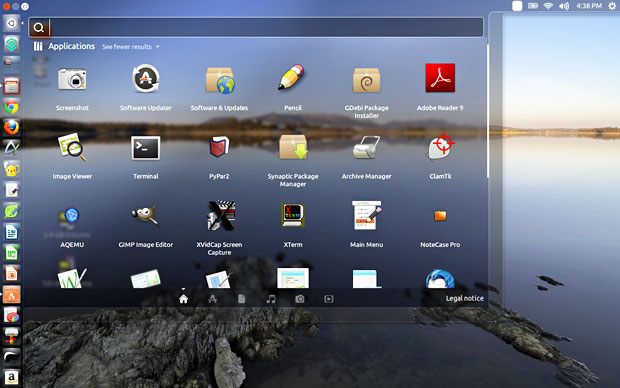Open the text editor launcher icon
Viewport: 620px width, 388px height.
[x=11, y=190]
